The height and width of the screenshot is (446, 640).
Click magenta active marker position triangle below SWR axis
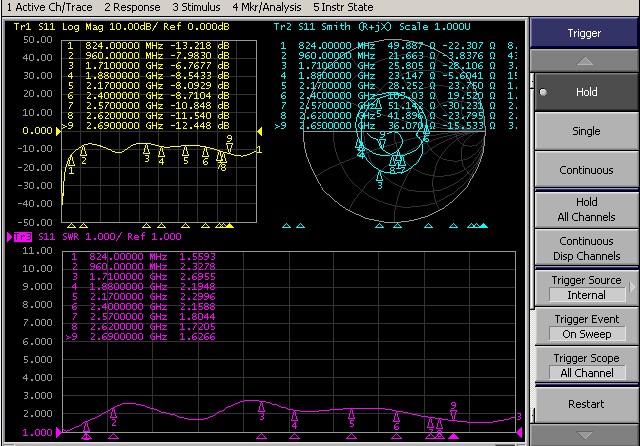pyautogui.click(x=453, y=436)
